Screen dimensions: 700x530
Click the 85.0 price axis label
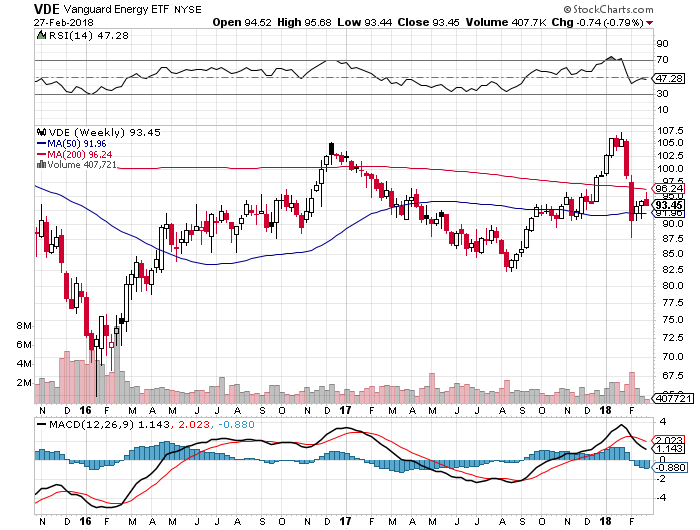click(672, 254)
